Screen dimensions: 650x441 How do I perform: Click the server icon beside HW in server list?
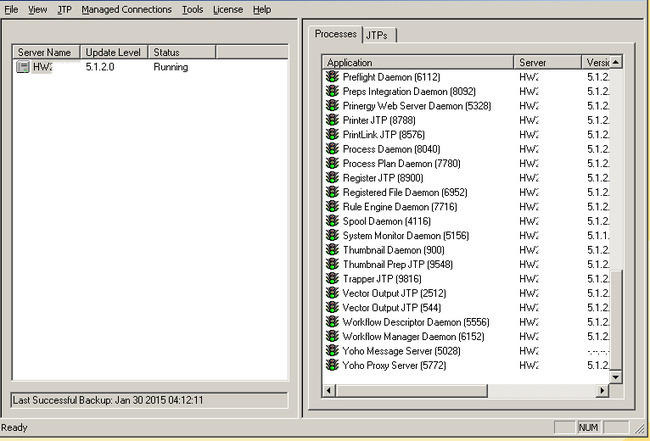(x=23, y=68)
